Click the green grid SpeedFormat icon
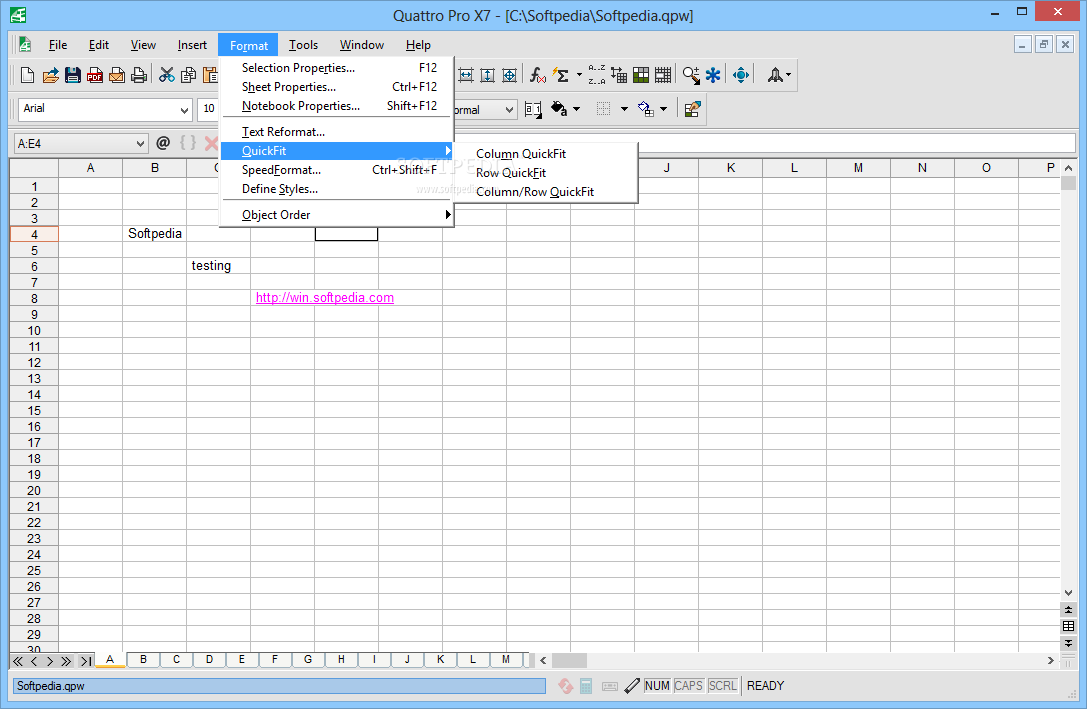This screenshot has width=1087, height=709. 641,75
